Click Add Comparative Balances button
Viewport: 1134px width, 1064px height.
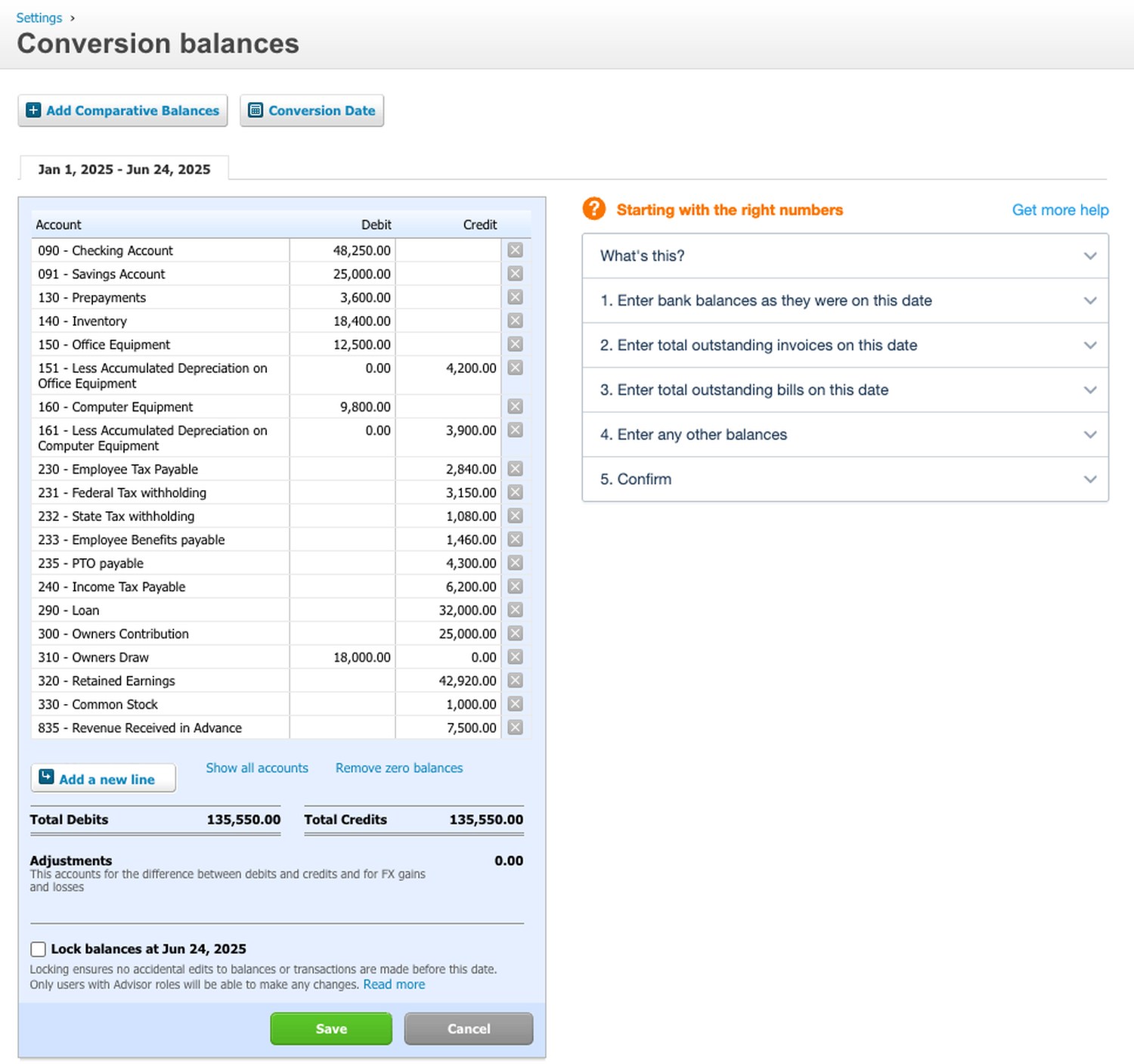[x=122, y=110]
